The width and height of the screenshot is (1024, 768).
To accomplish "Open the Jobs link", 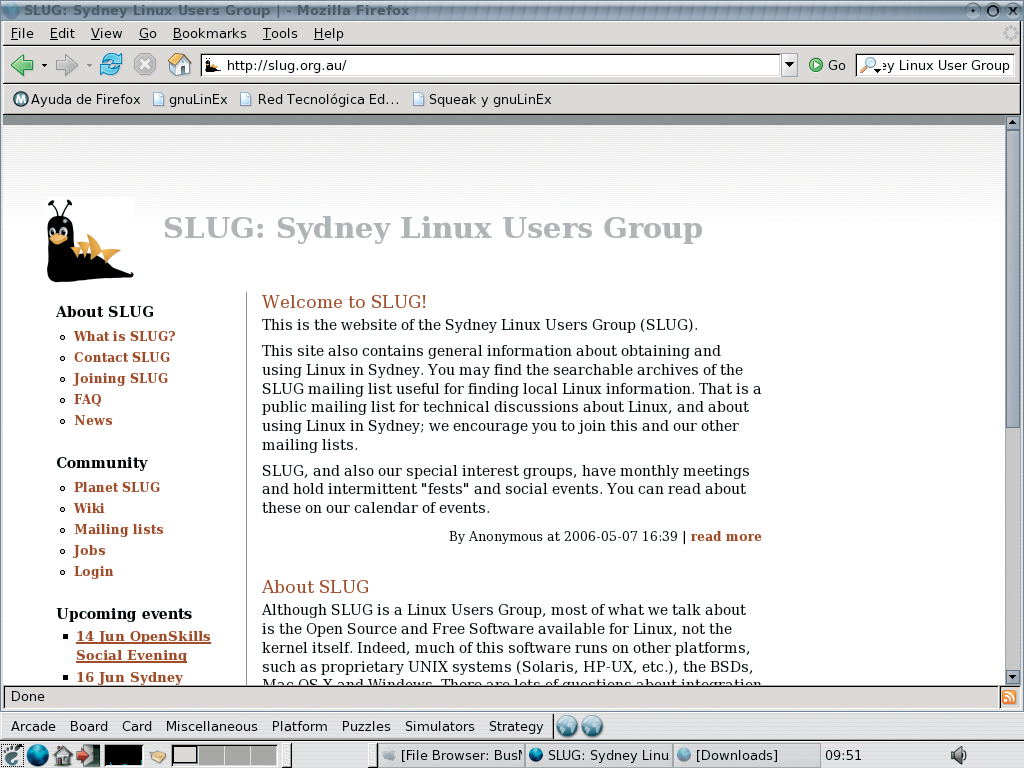I will [89, 550].
